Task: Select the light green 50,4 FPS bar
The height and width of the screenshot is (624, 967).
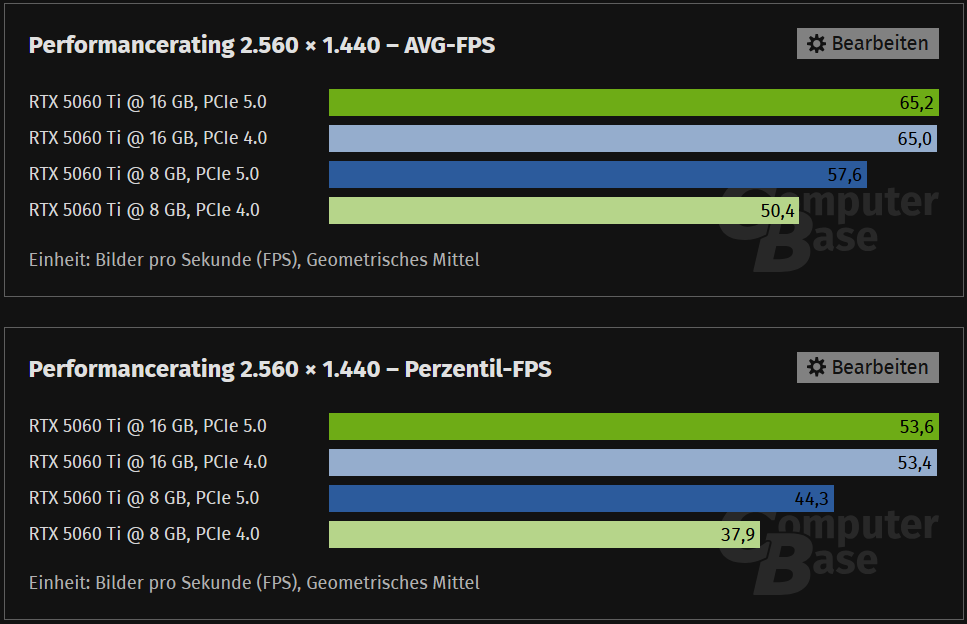Action: click(x=564, y=210)
